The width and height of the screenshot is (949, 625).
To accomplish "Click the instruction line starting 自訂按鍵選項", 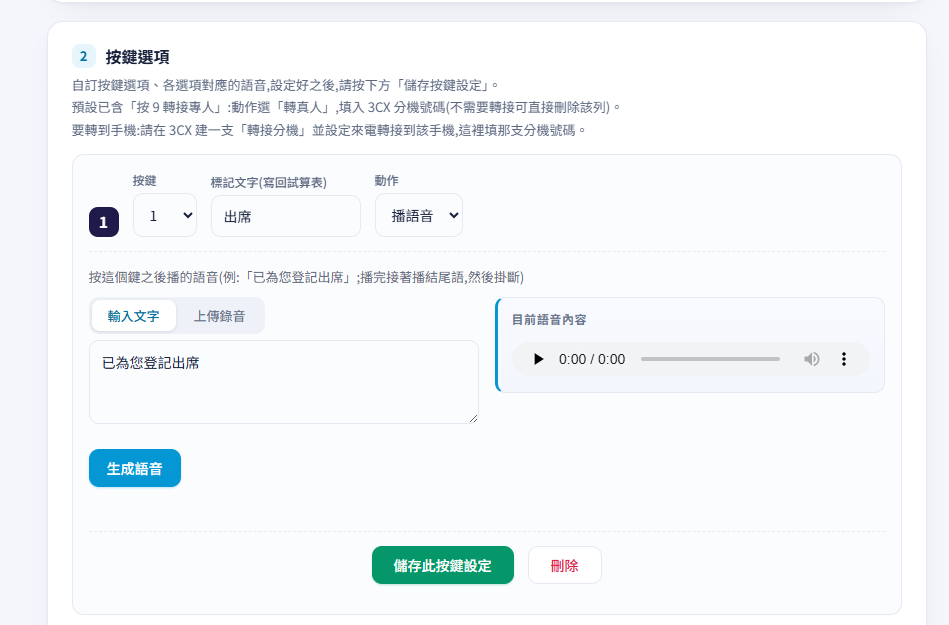I will pos(285,85).
